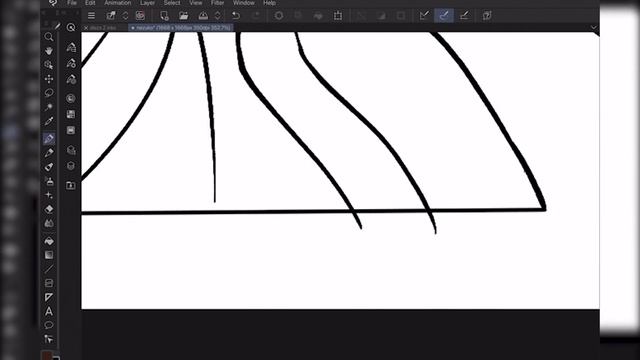The width and height of the screenshot is (640, 360).
Task: Select the Zoom magnifier tool
Action: pyautogui.click(x=49, y=37)
